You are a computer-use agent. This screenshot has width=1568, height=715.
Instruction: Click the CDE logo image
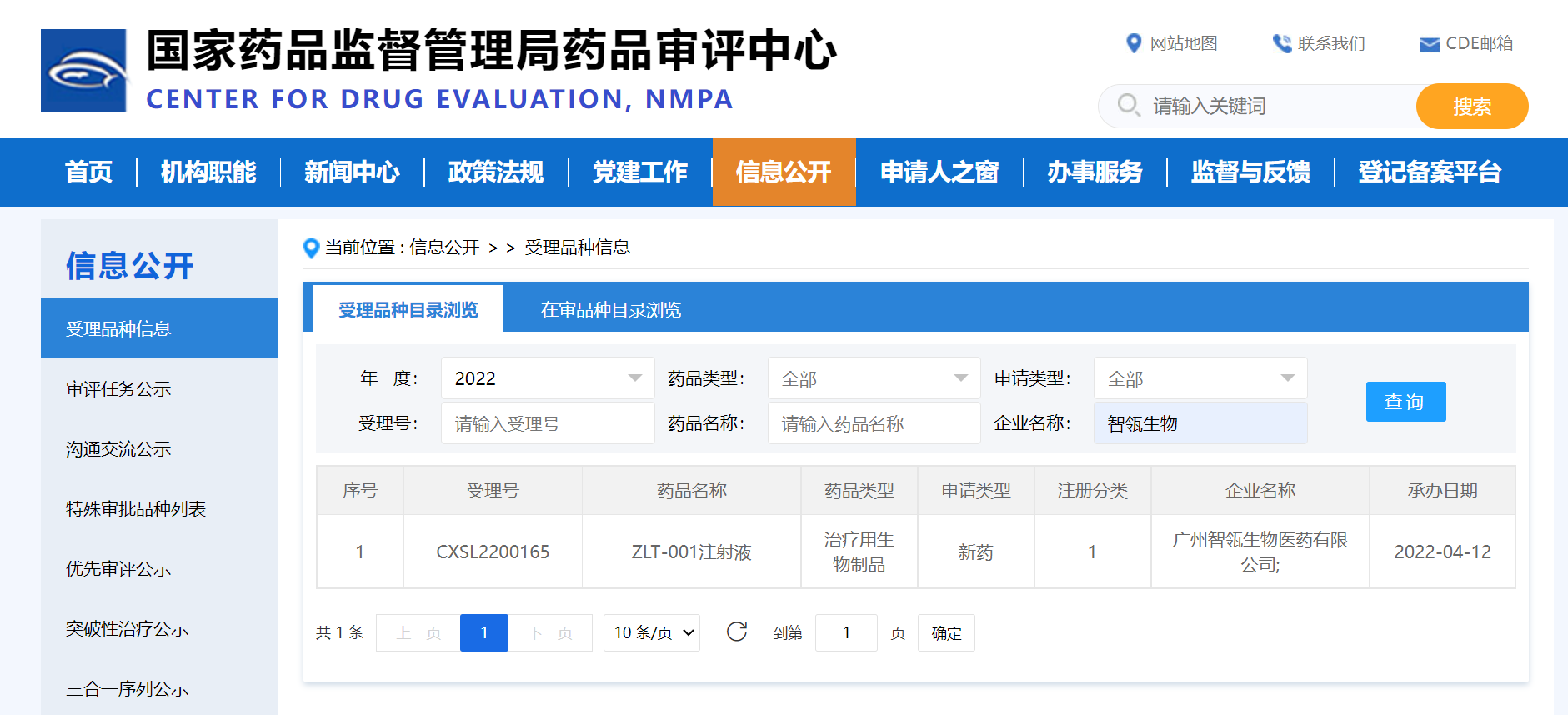coord(84,71)
